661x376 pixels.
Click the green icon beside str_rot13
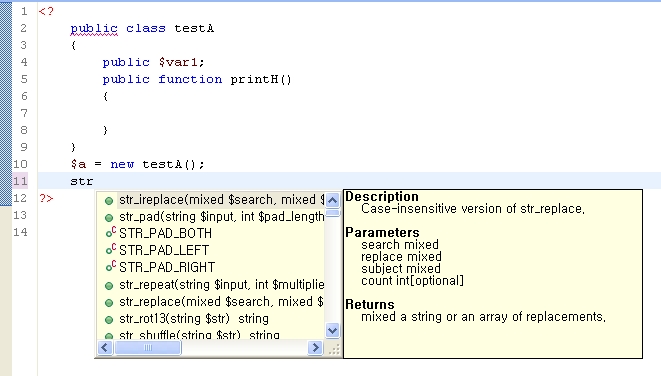(109, 320)
